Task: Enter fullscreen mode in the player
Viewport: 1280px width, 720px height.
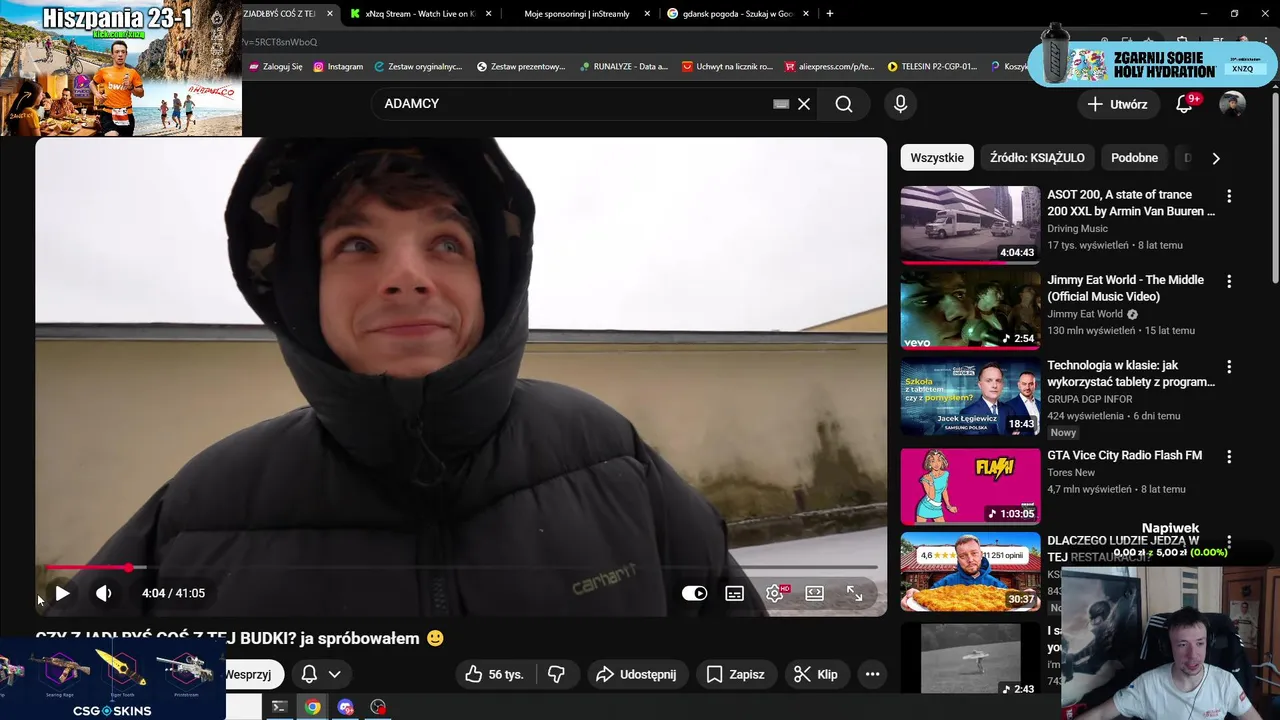Action: point(854,593)
